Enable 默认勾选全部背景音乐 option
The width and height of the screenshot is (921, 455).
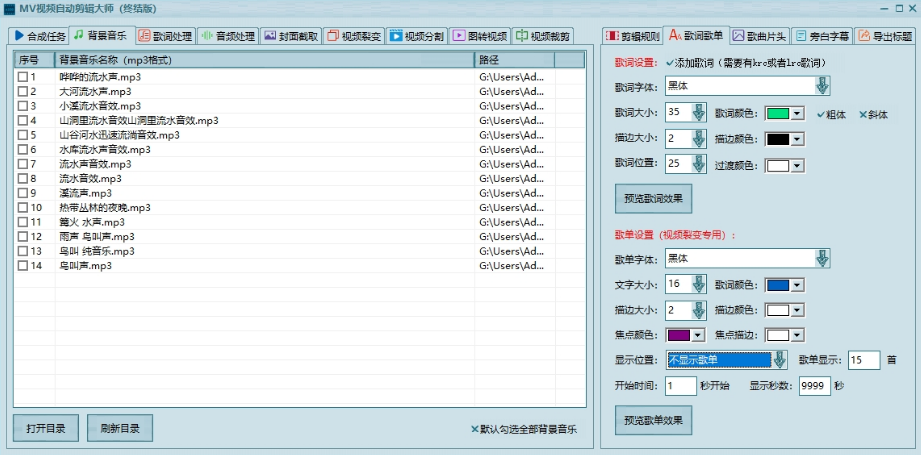point(475,429)
